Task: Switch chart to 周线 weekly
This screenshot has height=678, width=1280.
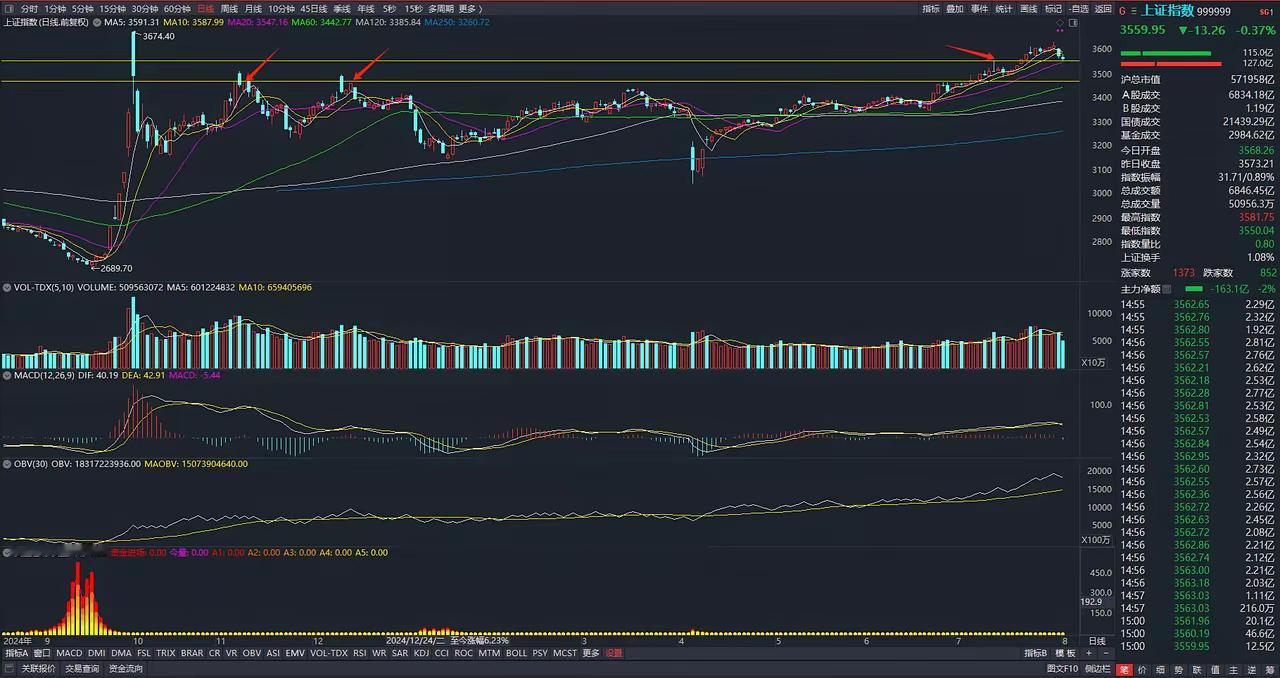Action: coord(229,8)
